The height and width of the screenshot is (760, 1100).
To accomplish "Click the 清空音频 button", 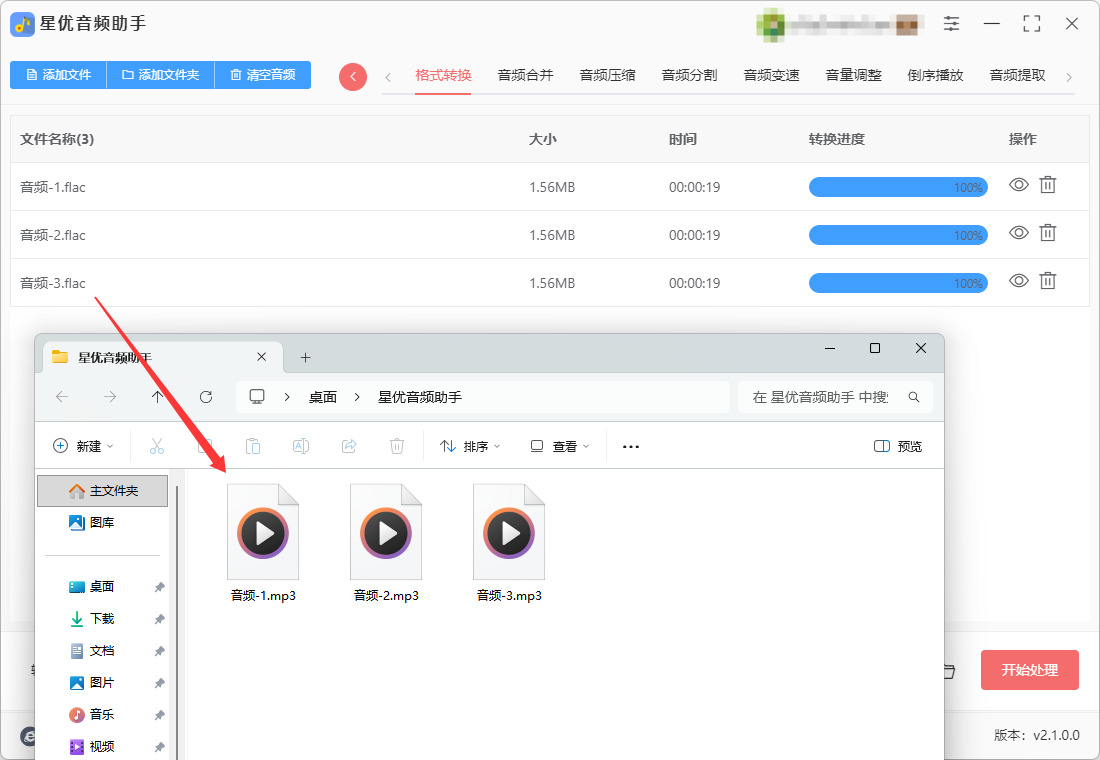I will click(x=263, y=74).
